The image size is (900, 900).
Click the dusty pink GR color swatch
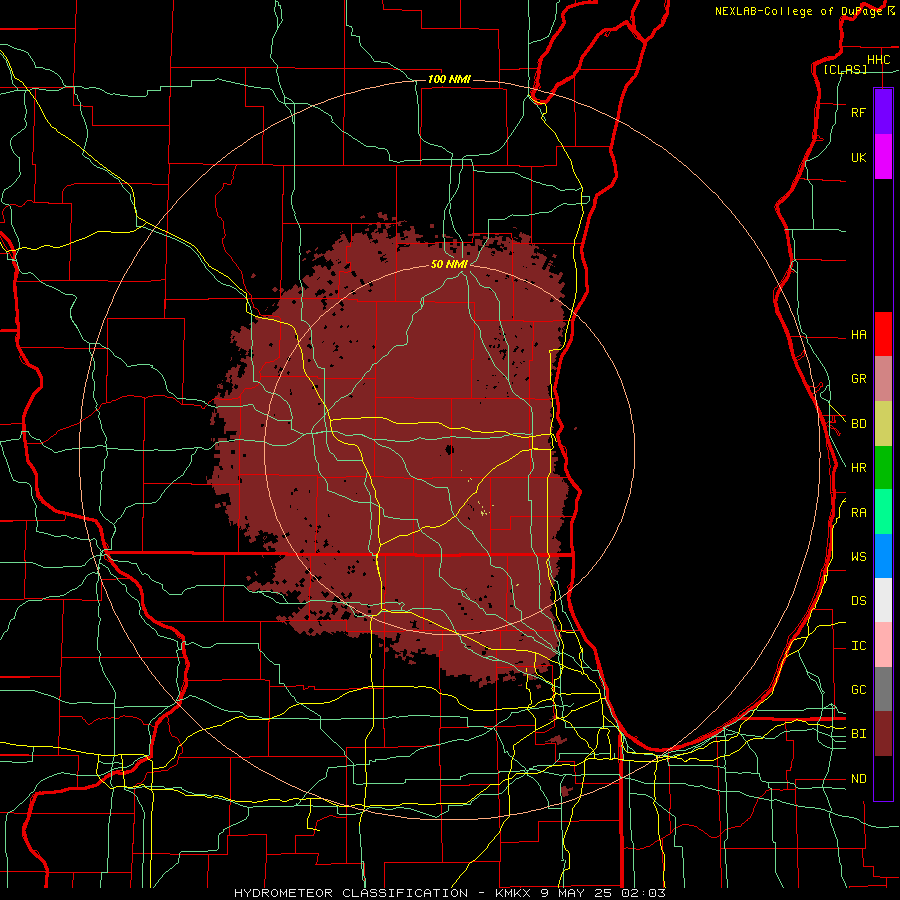[x=883, y=379]
